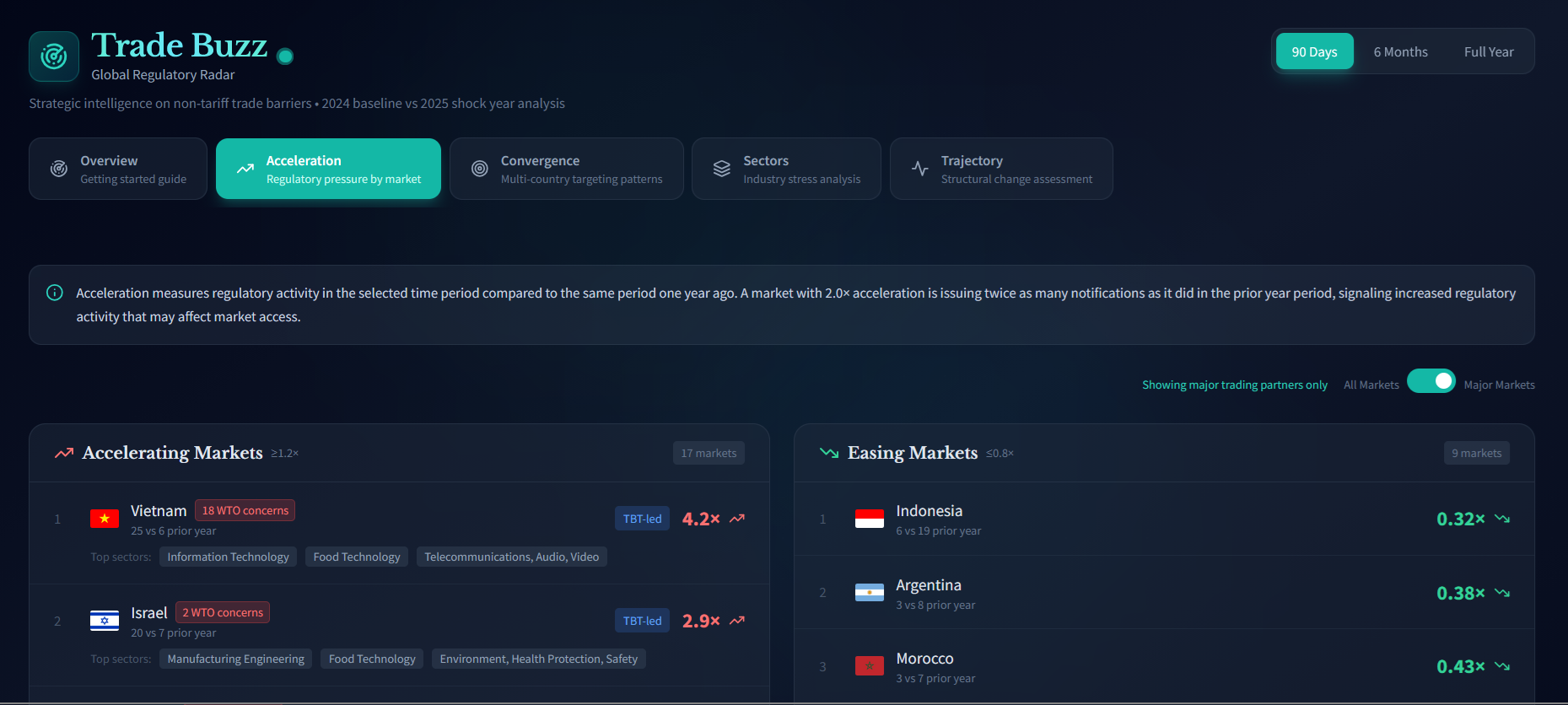This screenshot has height=705, width=1568.
Task: Click the Trade Buzz title
Action: [x=180, y=45]
